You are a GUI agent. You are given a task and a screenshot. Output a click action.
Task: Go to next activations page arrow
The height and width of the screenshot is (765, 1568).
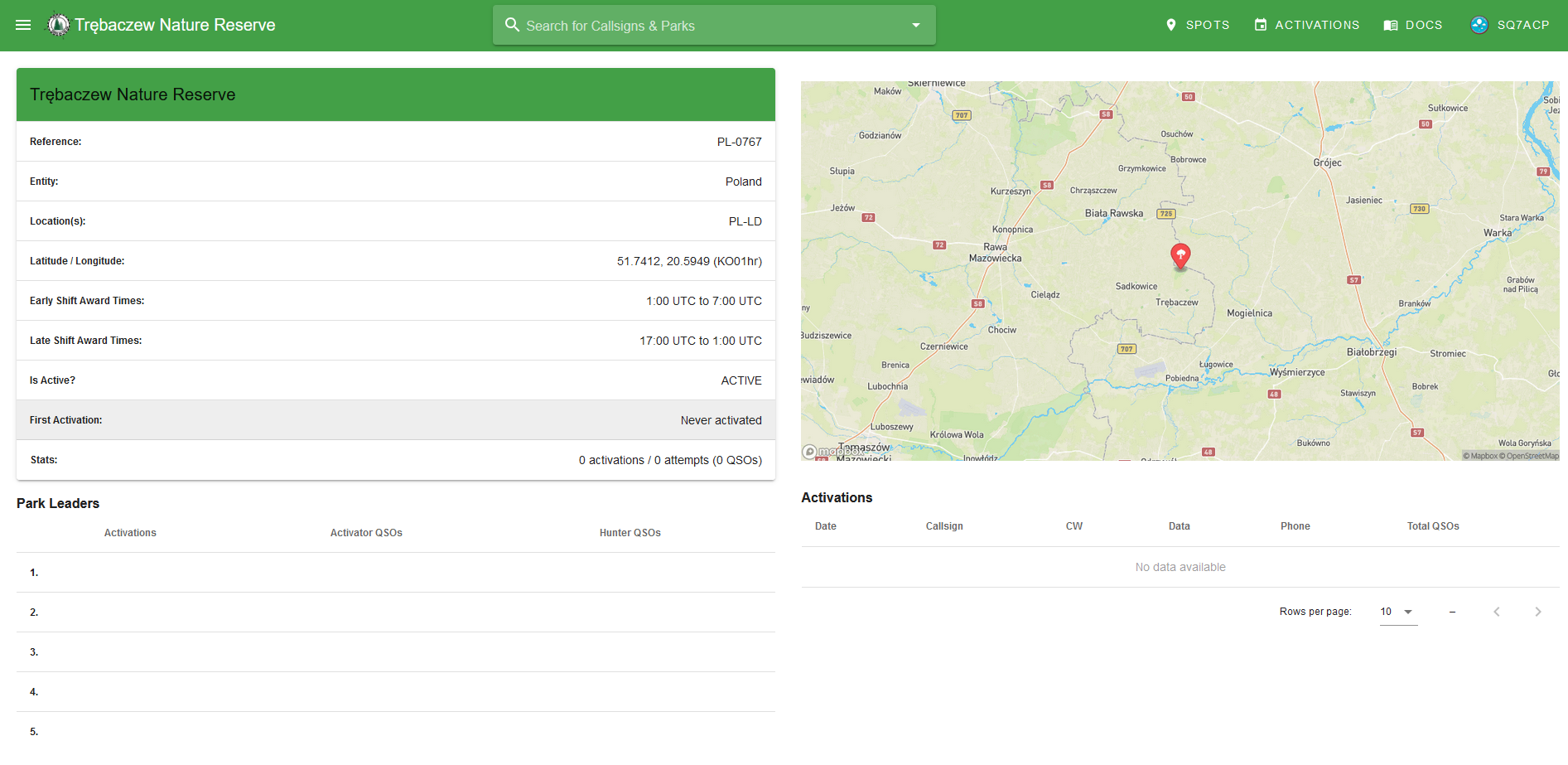point(1537,612)
